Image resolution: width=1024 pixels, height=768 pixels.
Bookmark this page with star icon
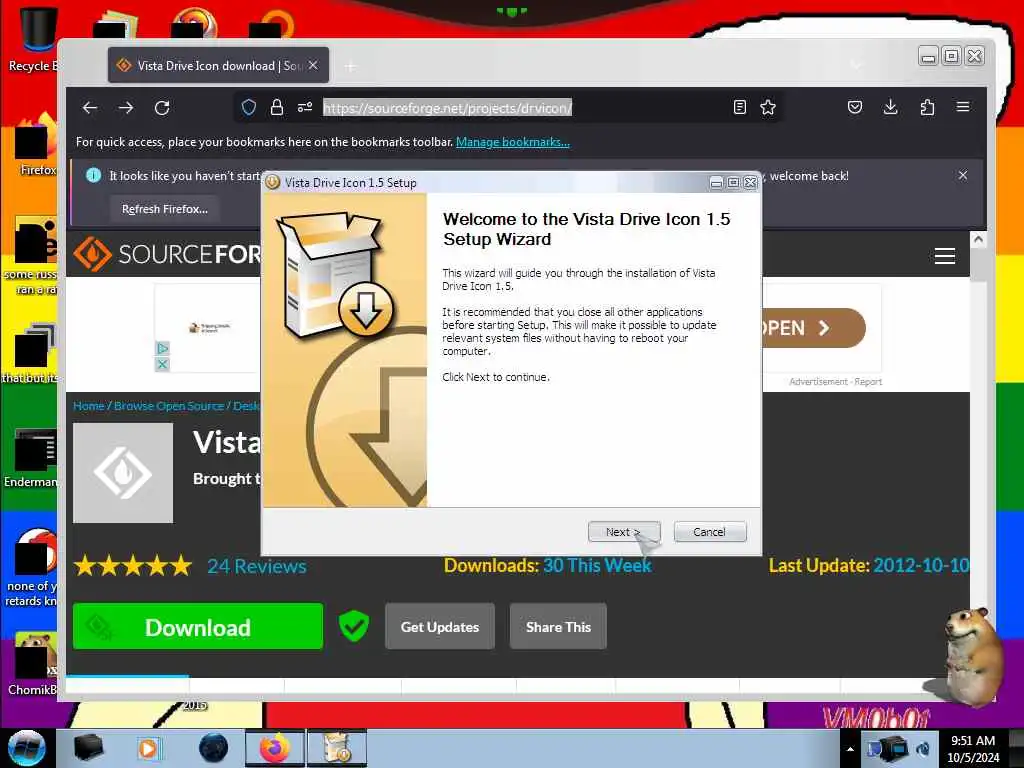click(768, 107)
